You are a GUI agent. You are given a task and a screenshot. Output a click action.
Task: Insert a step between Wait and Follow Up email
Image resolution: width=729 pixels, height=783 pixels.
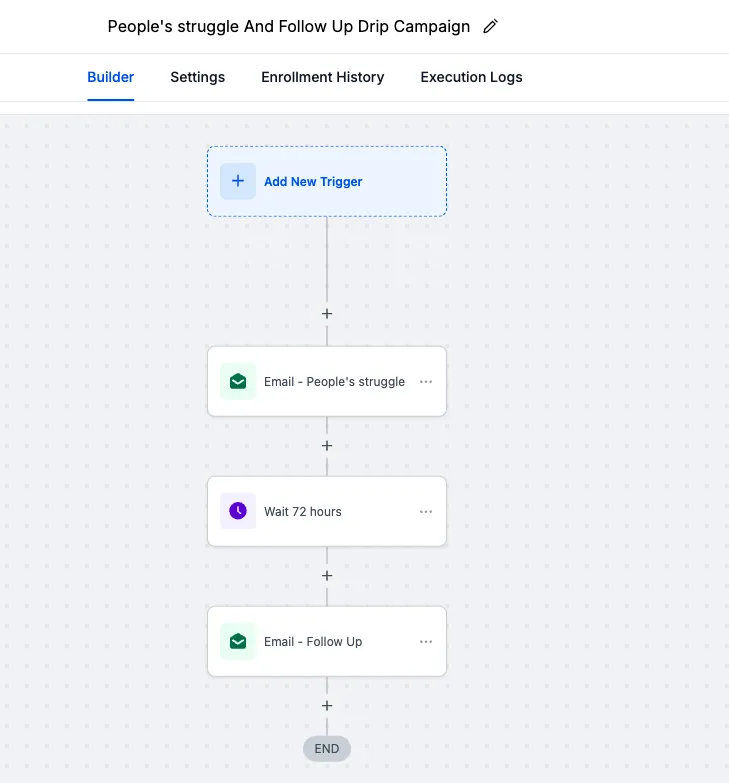(327, 576)
